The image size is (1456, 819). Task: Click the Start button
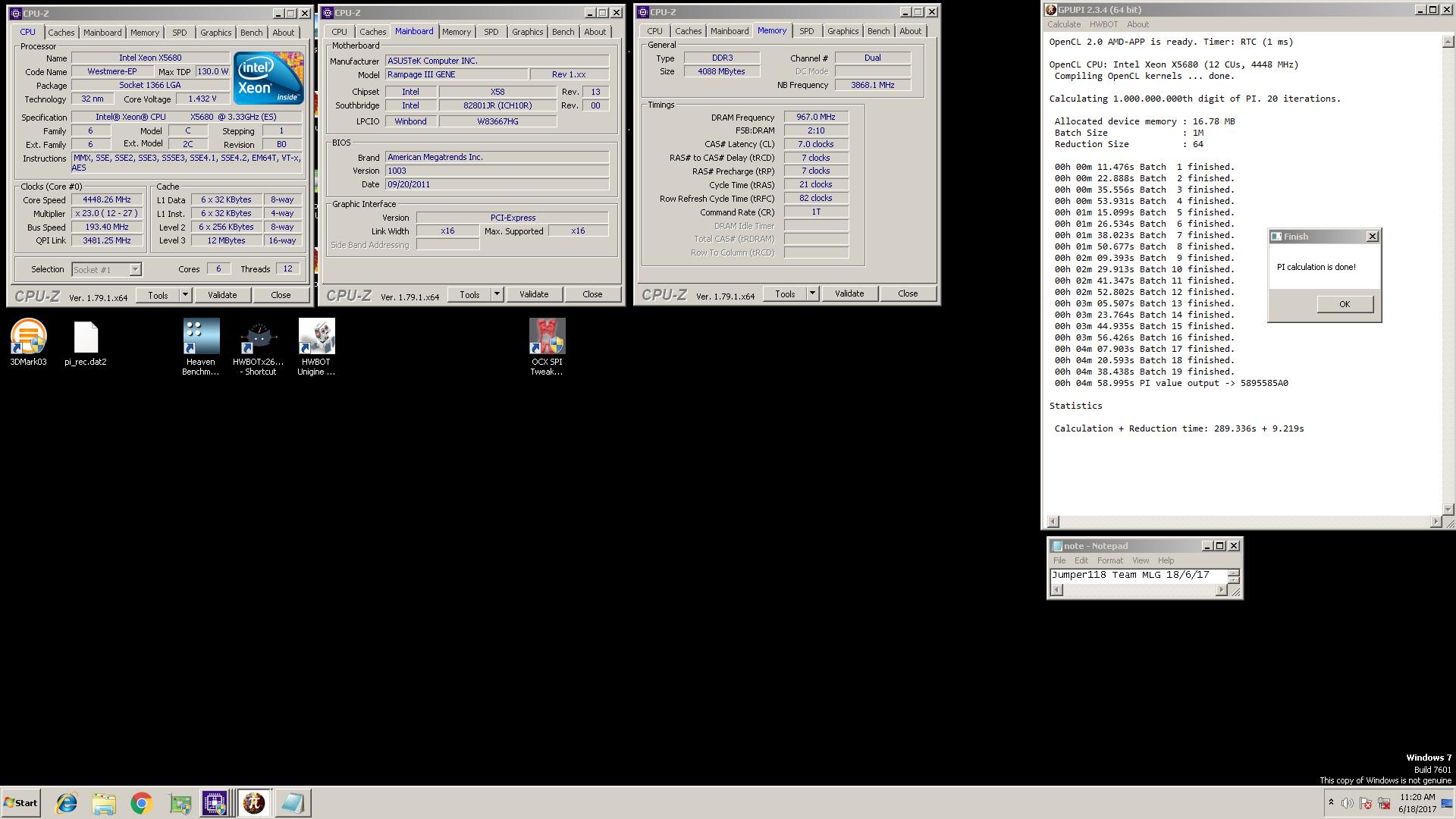pos(20,803)
